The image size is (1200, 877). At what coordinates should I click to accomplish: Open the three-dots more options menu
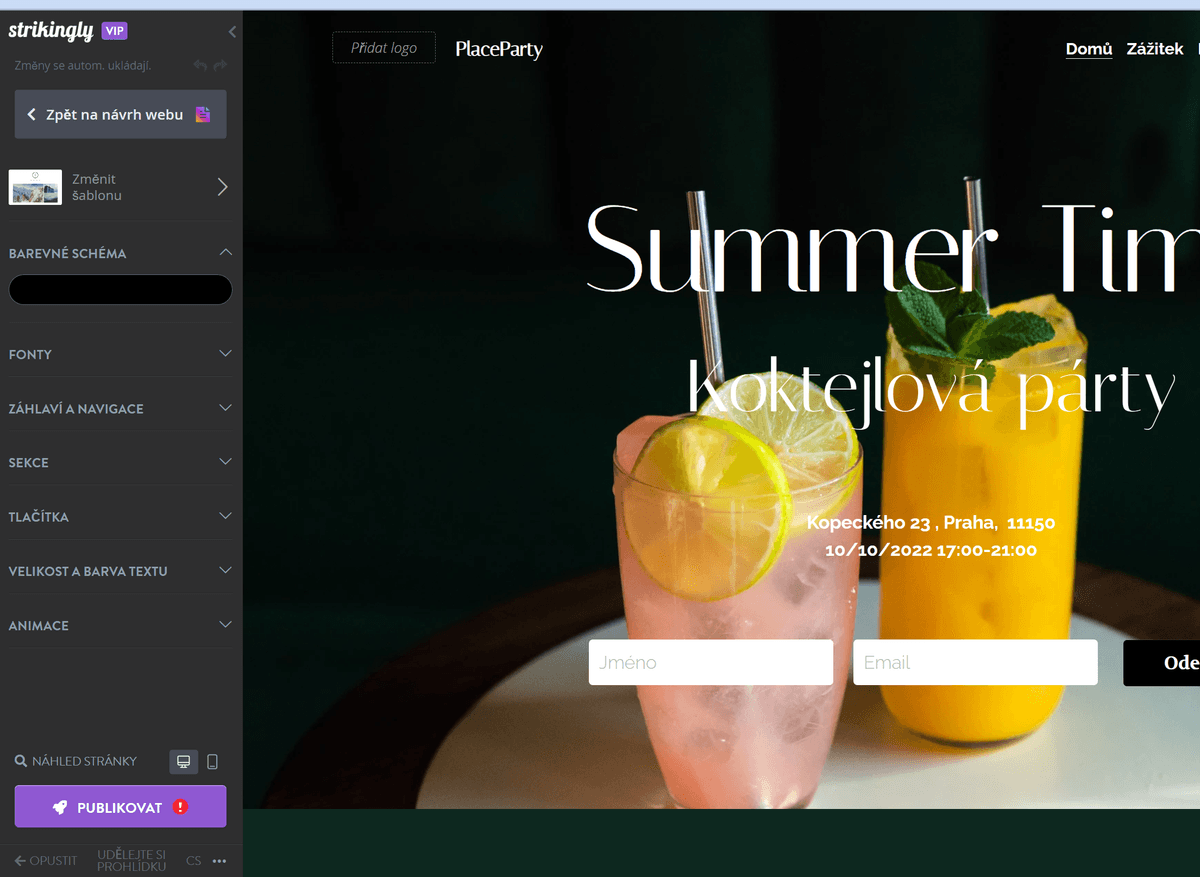[x=220, y=861]
